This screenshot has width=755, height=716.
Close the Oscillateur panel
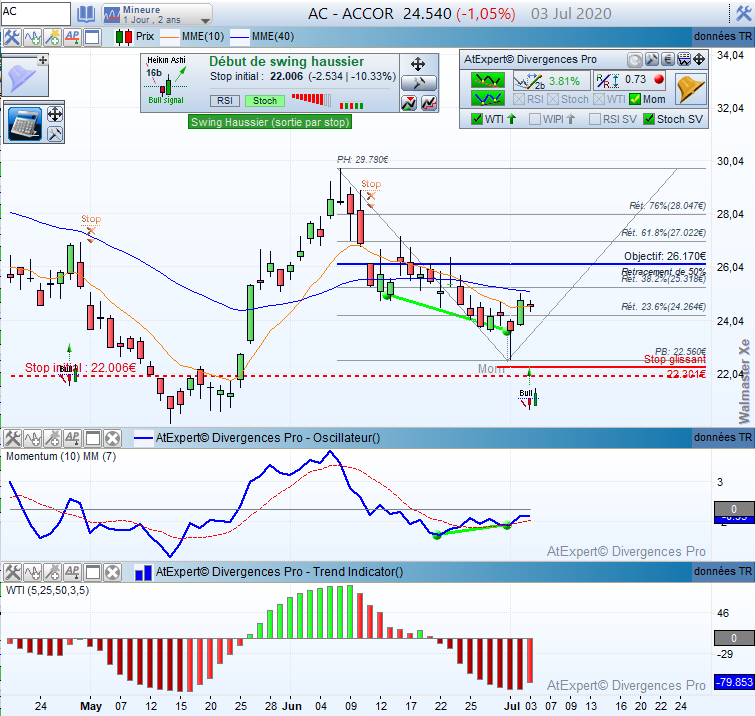(x=112, y=438)
